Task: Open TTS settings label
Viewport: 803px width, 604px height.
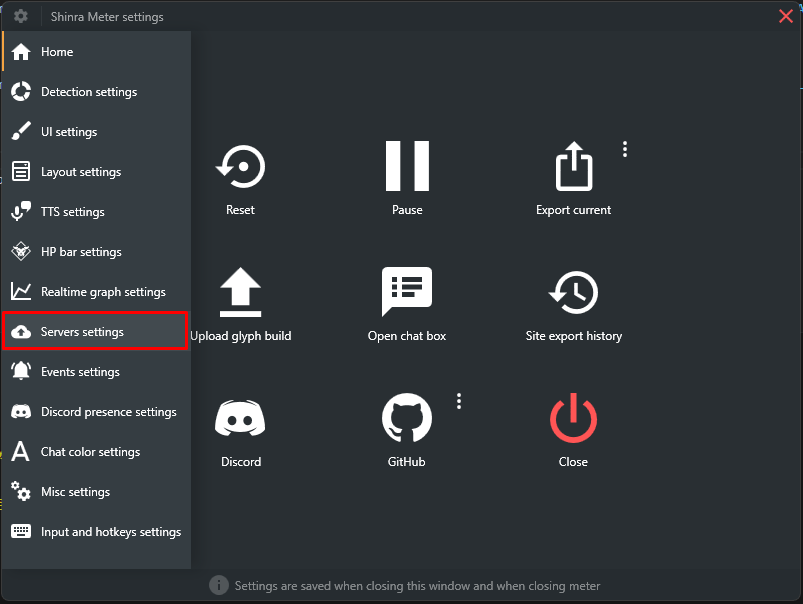Action: [73, 212]
